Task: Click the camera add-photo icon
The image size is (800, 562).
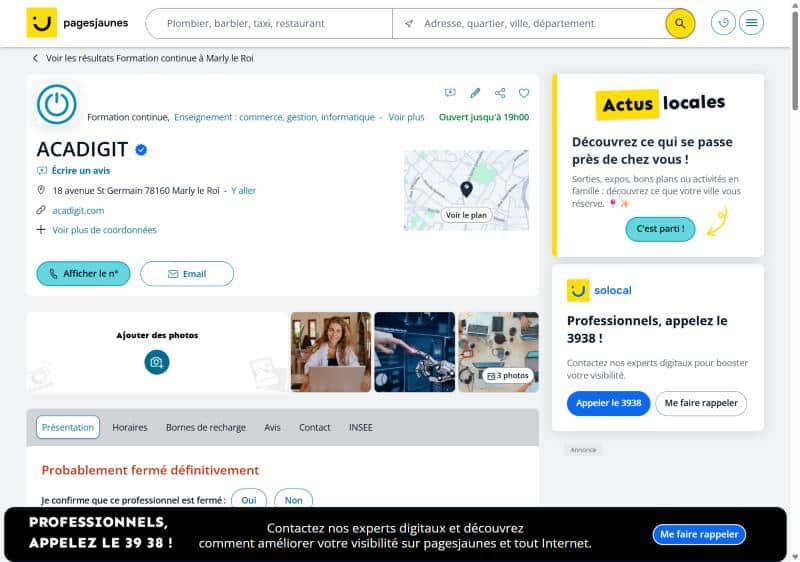Action: point(157,362)
